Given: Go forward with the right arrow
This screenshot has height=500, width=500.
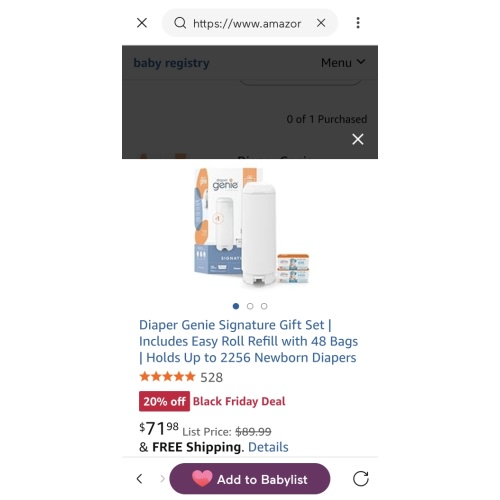Looking at the screenshot, I should (162, 479).
